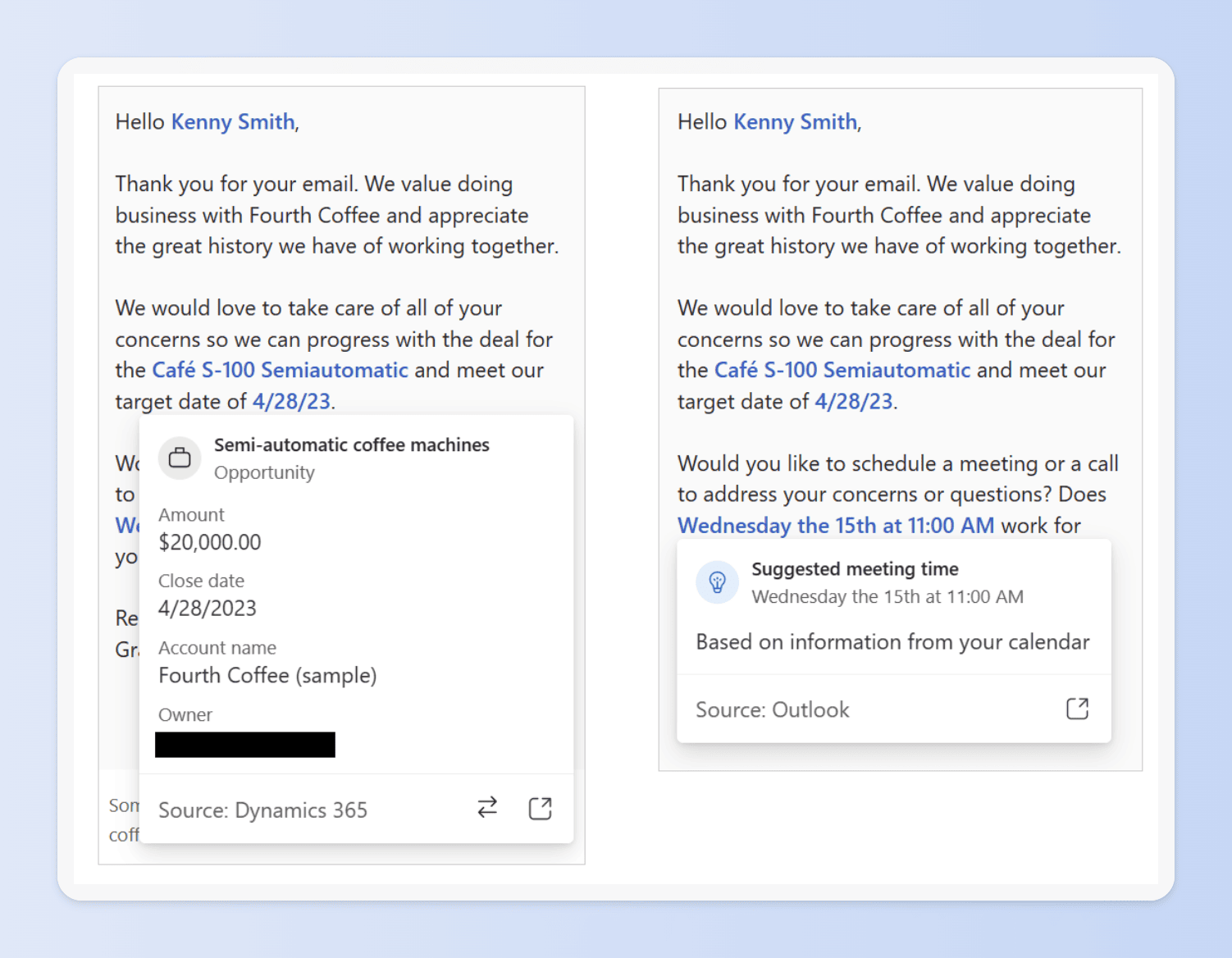
Task: Click the amount value $20,000.00
Action: pos(210,542)
